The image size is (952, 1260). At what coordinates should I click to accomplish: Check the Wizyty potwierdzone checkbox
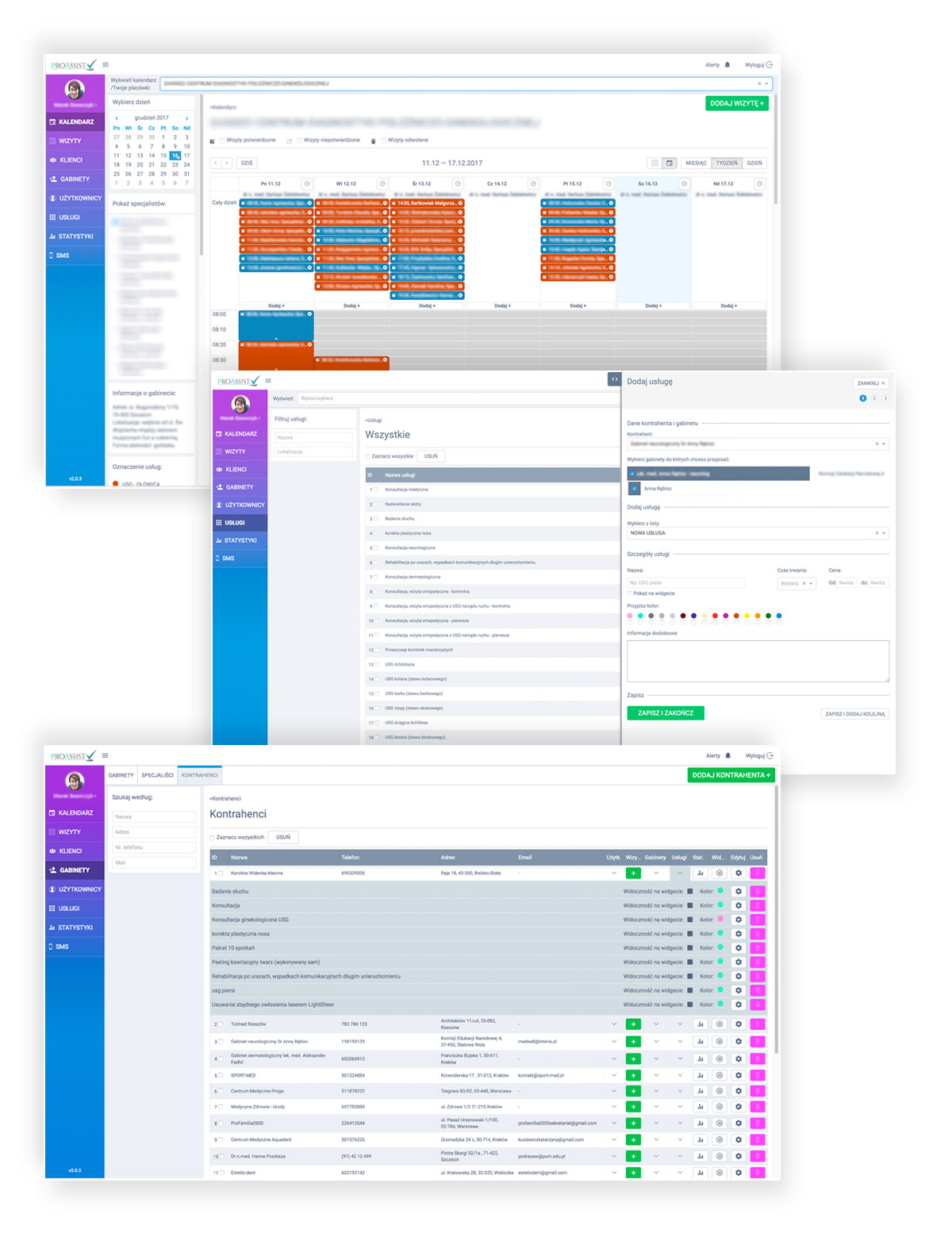pos(223,140)
